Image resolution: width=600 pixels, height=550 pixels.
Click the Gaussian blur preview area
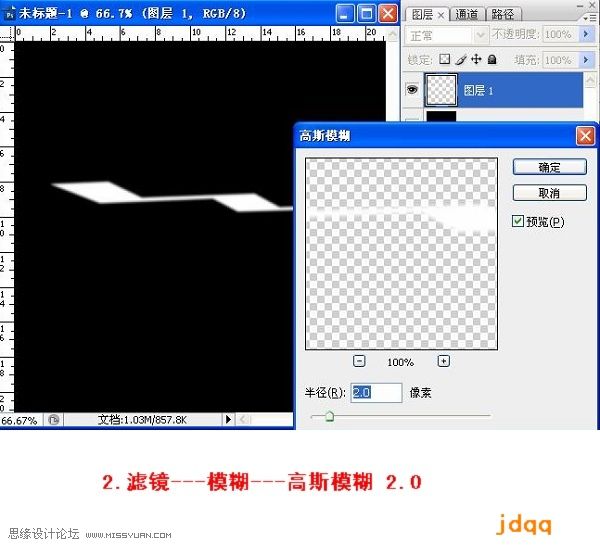tap(401, 254)
